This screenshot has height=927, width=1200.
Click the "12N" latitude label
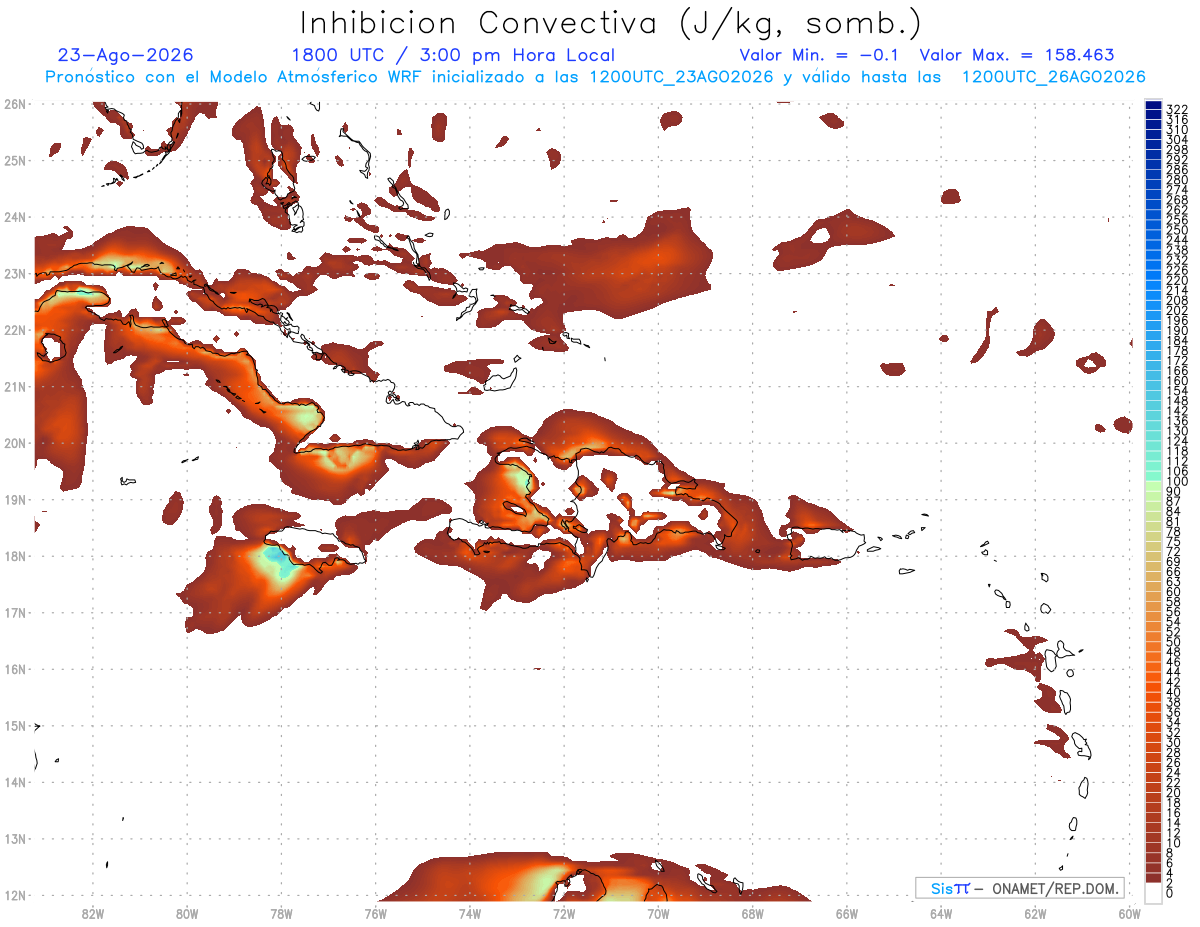tap(14, 895)
